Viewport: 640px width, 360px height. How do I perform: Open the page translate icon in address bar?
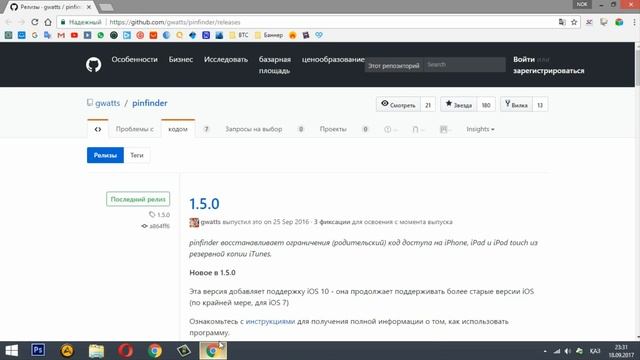pos(562,22)
